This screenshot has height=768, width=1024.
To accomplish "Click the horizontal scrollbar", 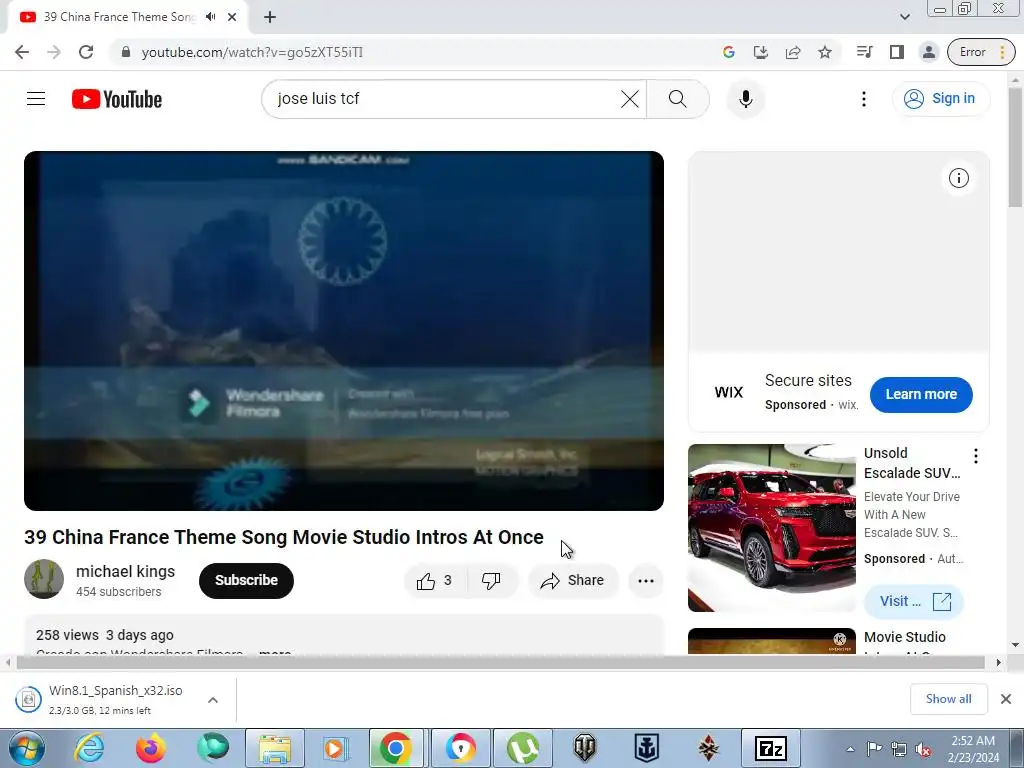I will (500, 662).
